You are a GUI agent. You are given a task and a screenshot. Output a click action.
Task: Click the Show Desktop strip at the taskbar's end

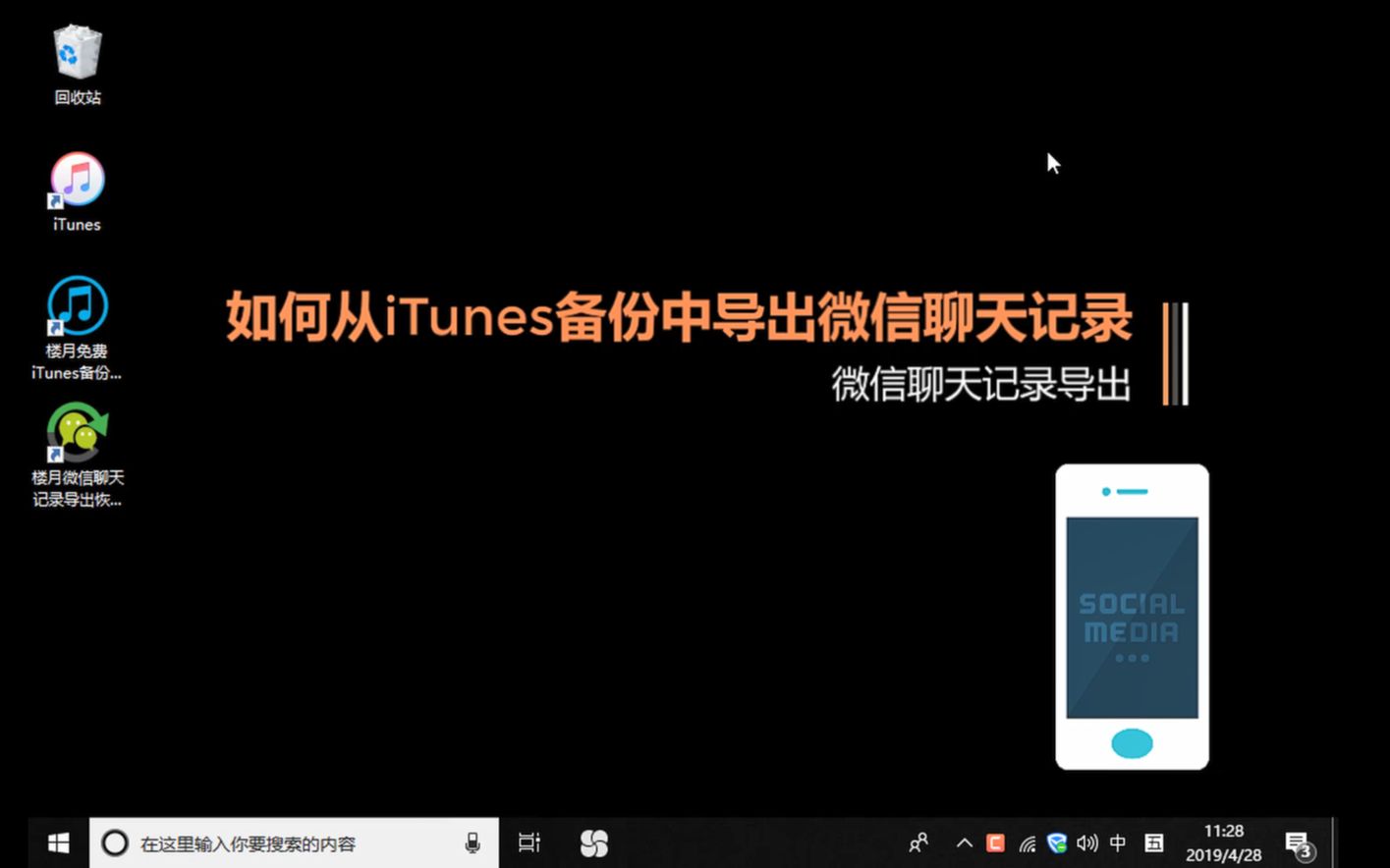click(1335, 843)
